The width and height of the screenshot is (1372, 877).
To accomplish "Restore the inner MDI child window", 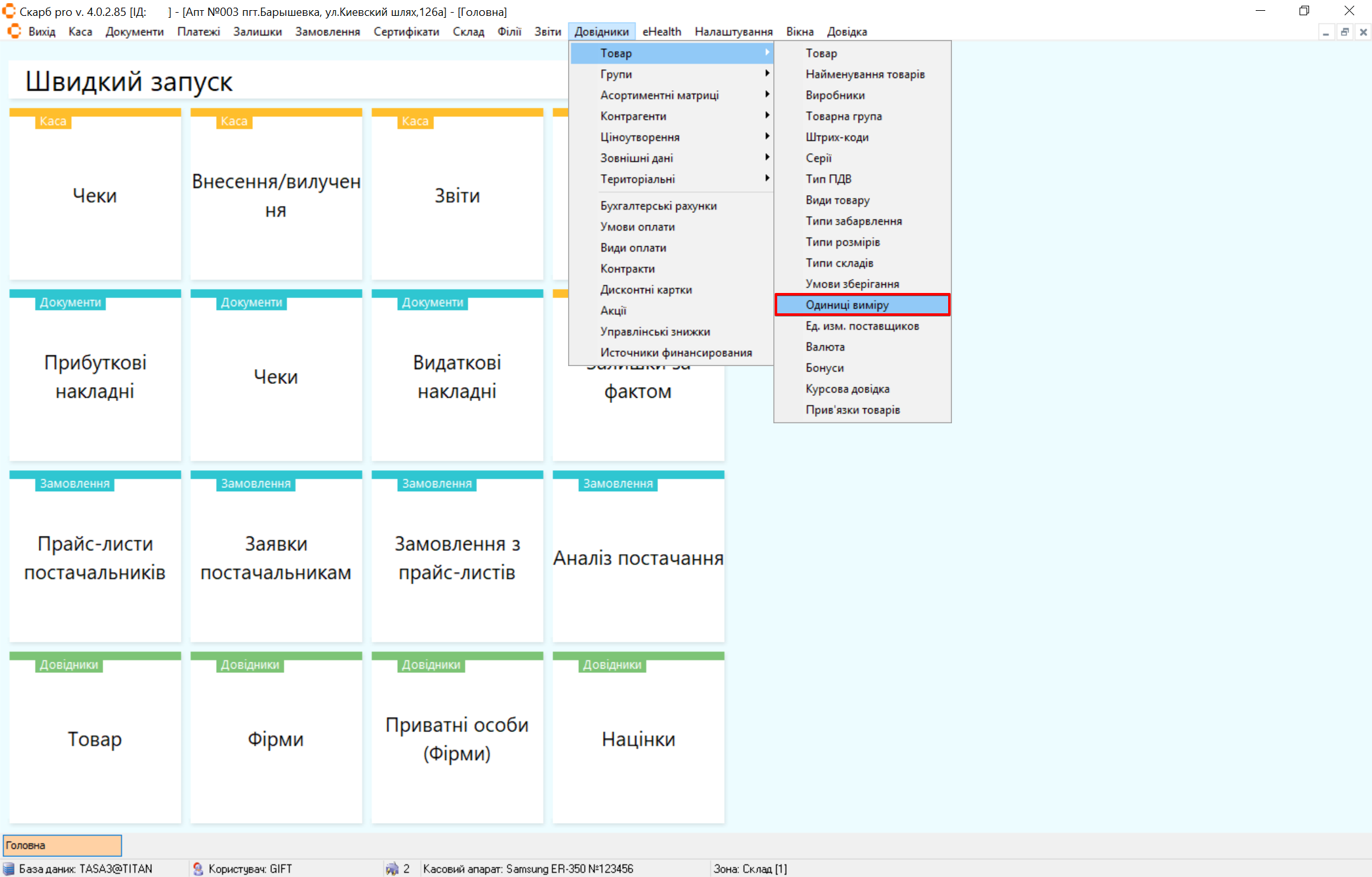I will pyautogui.click(x=1344, y=32).
